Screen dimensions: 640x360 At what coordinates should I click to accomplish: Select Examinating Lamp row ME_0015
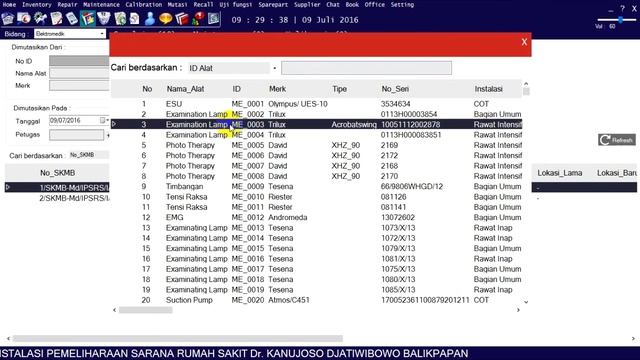pos(316,249)
